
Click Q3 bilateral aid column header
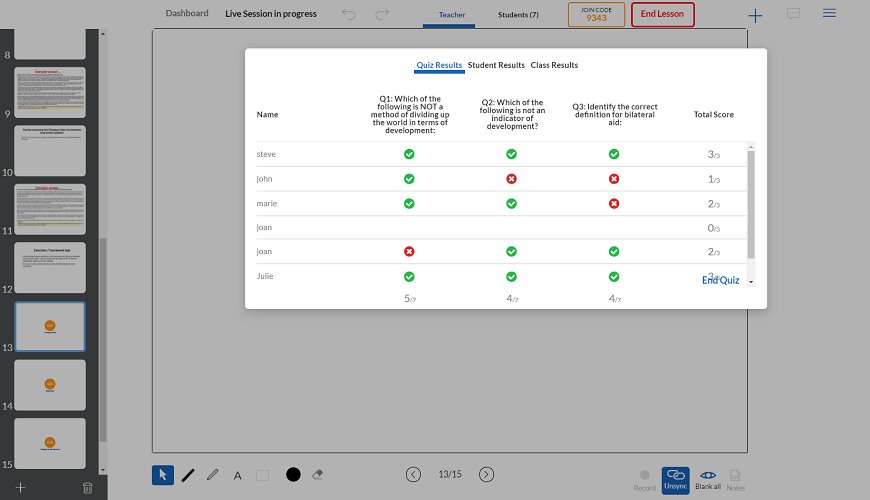click(615, 114)
